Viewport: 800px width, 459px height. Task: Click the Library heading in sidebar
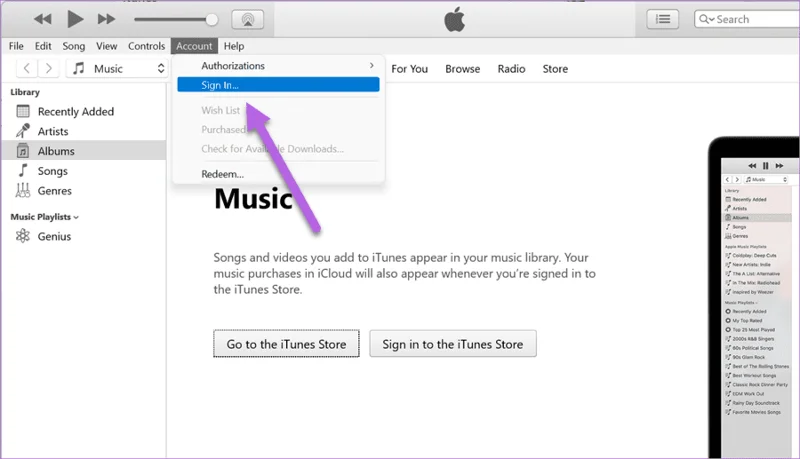25,92
